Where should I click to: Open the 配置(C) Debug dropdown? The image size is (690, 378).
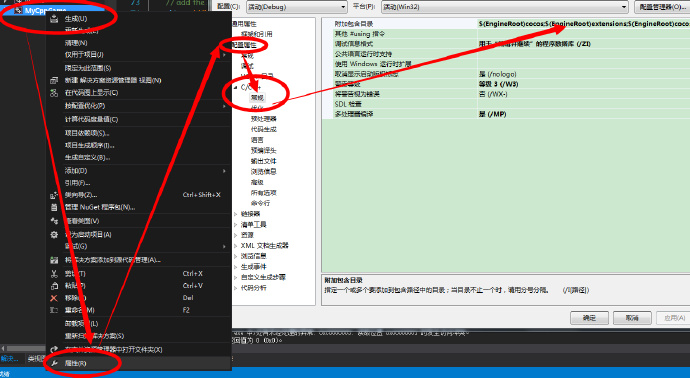[296, 7]
